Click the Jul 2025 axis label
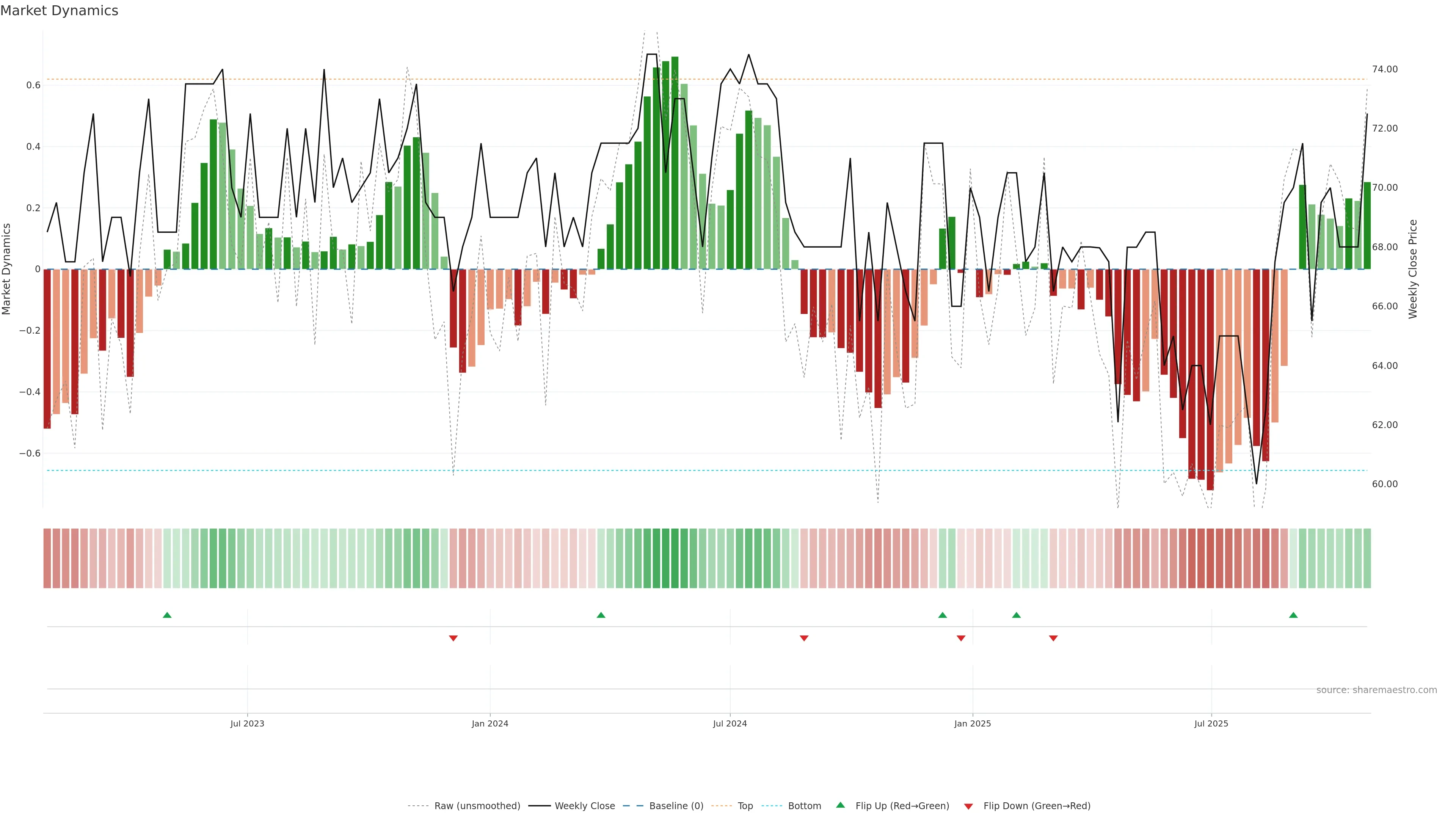Image resolution: width=1456 pixels, height=819 pixels. (1211, 723)
